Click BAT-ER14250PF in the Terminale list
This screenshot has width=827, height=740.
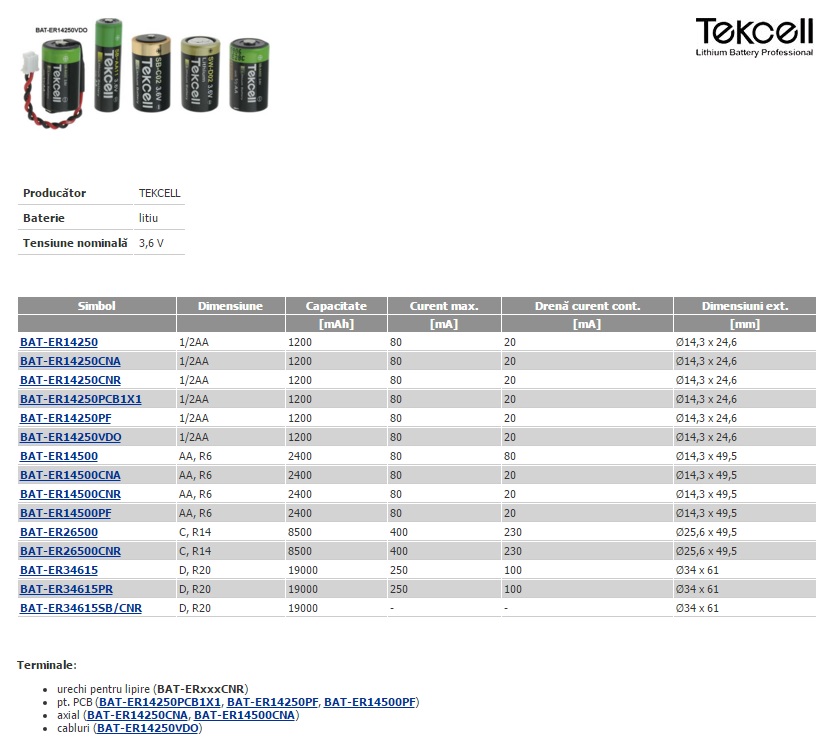[x=273, y=702]
